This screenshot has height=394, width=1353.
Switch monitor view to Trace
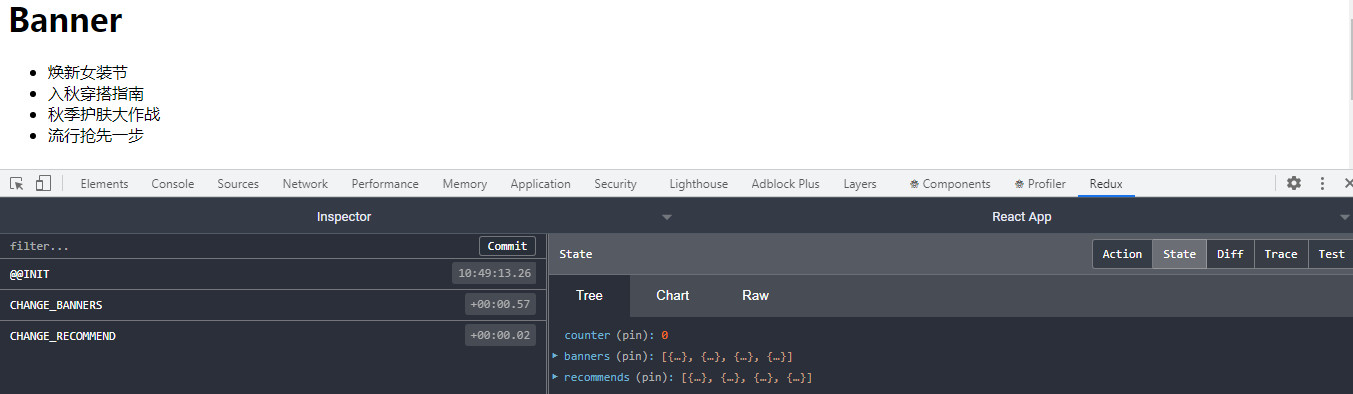1281,254
